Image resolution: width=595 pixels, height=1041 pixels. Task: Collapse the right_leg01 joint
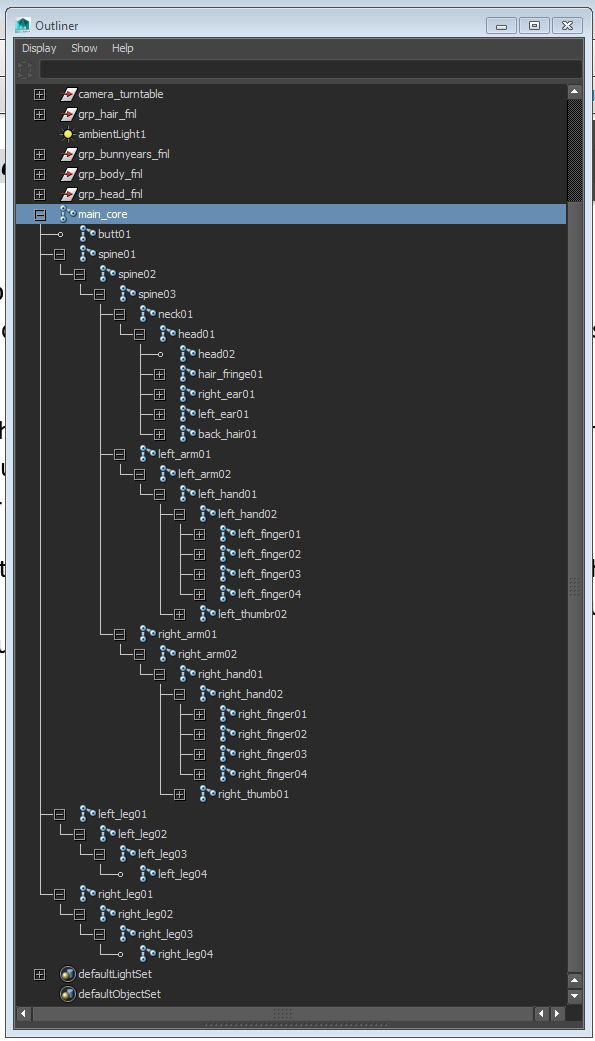pos(60,894)
